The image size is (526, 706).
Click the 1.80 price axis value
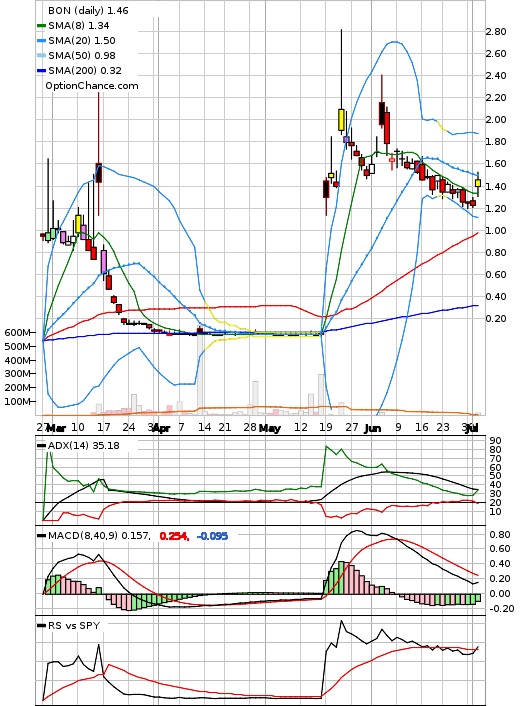tap(496, 142)
